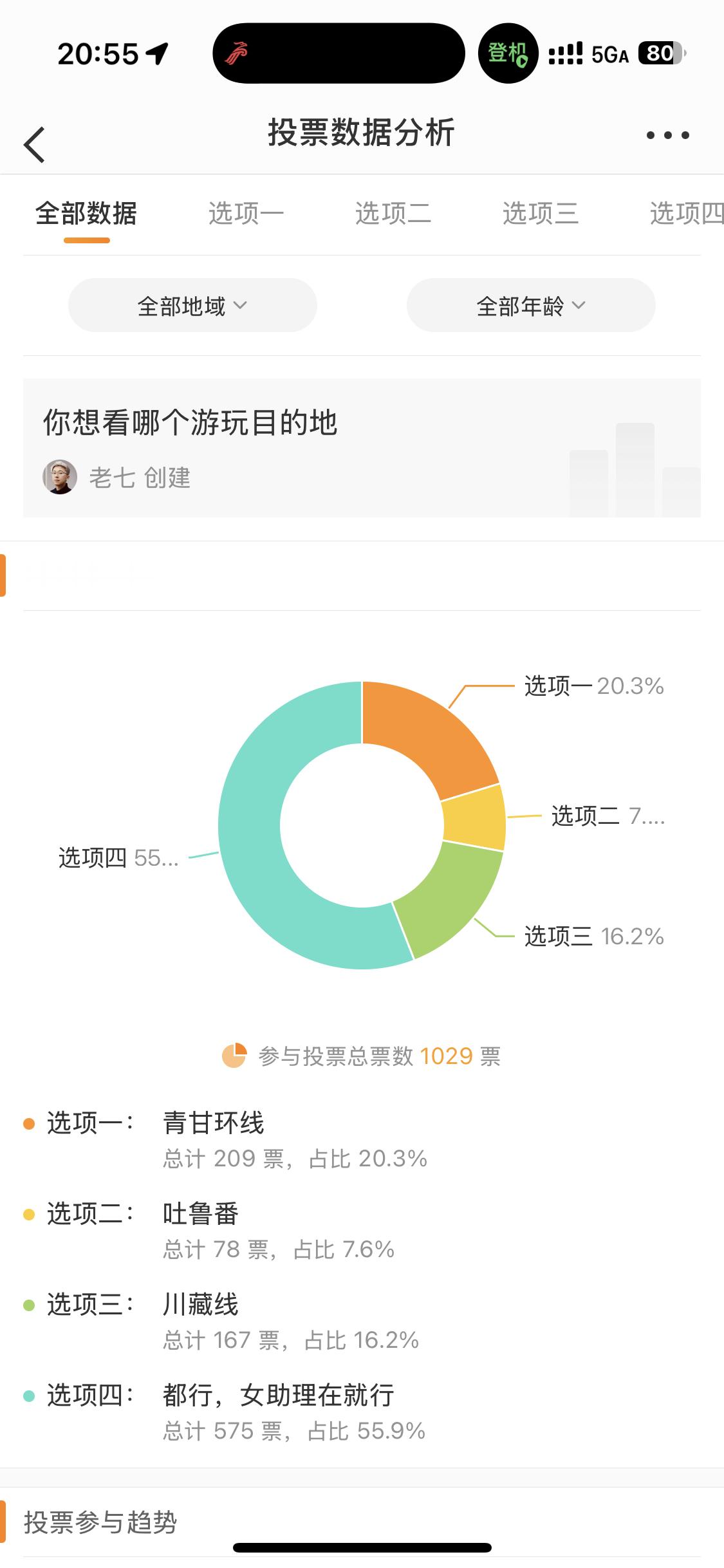Select the 全部数据 tab
Screen dimensions: 724x1568
click(86, 213)
